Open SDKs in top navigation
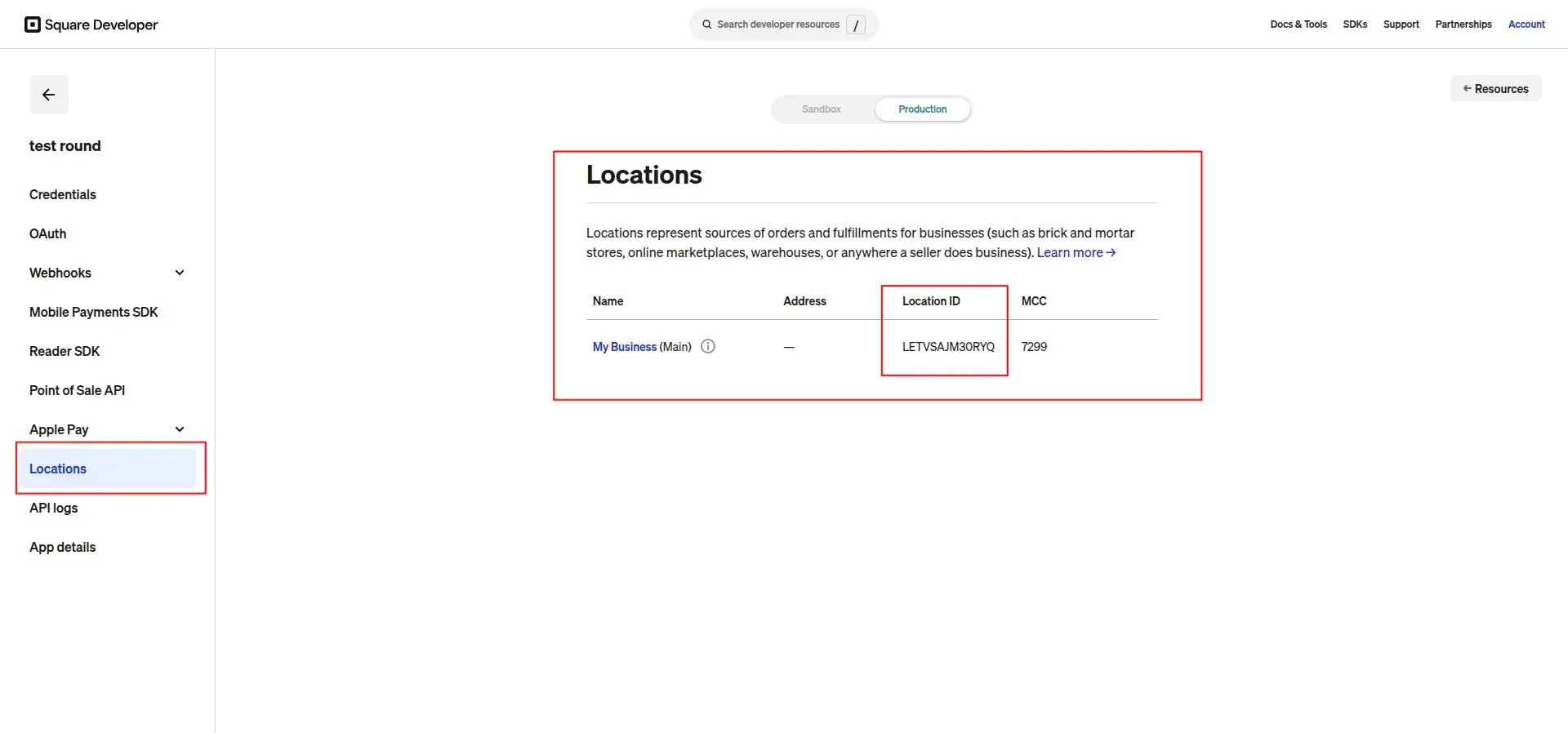The width and height of the screenshot is (1568, 733). 1355,24
